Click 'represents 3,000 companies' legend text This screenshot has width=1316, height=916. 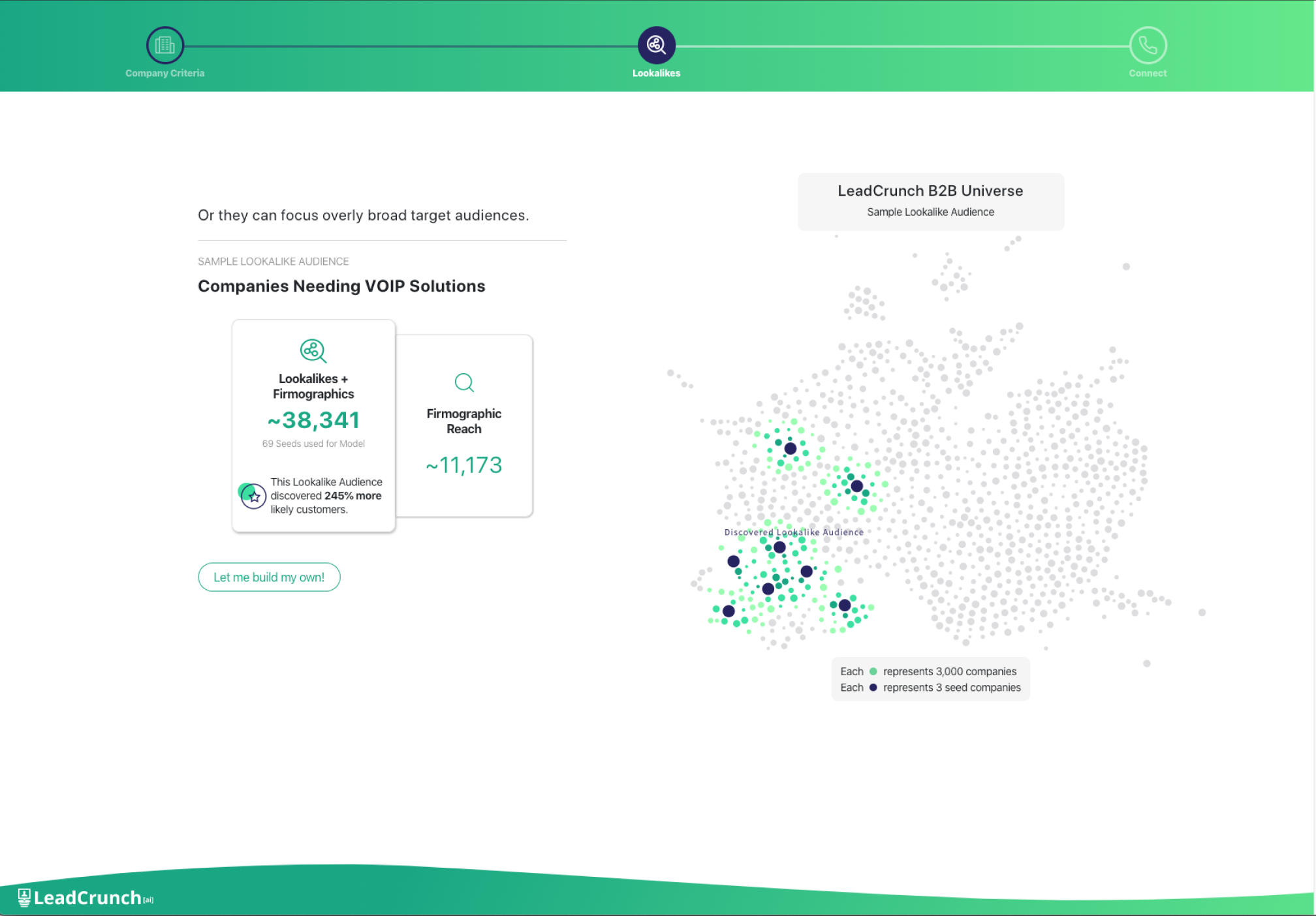pyautogui.click(x=950, y=671)
